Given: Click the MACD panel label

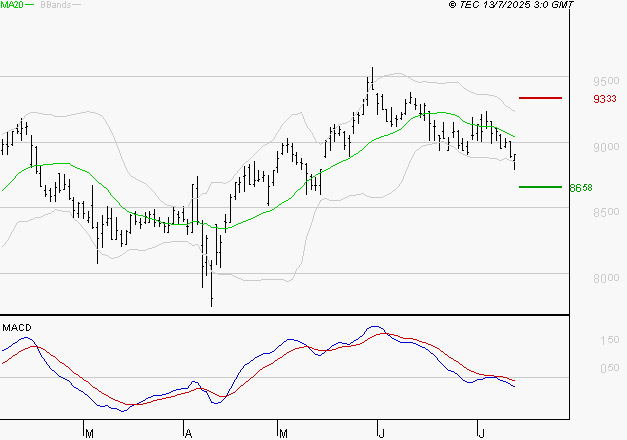Looking at the screenshot, I should click(x=17, y=328).
